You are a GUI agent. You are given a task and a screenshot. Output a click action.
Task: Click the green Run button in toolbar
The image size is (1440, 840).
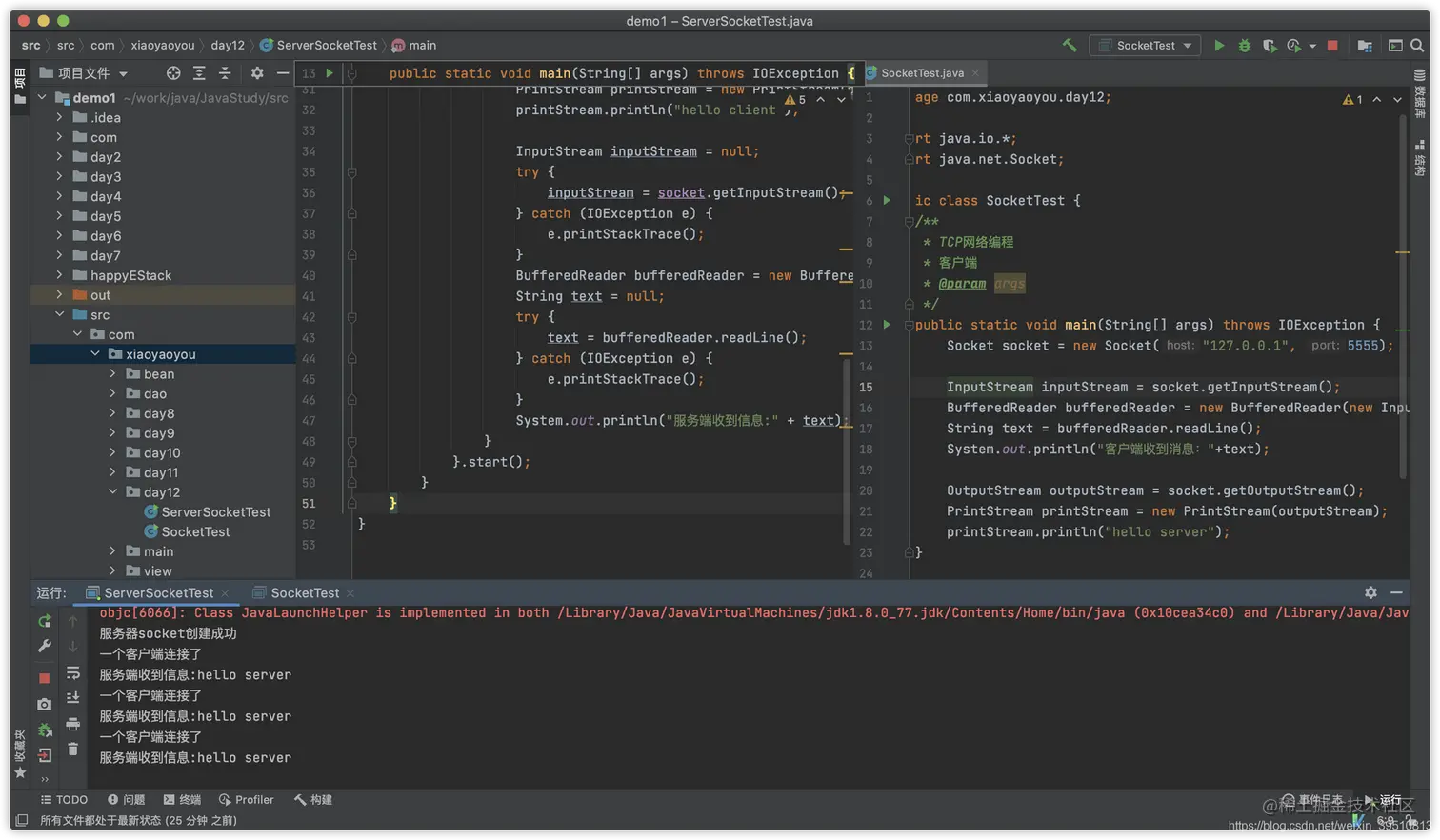click(x=1218, y=46)
